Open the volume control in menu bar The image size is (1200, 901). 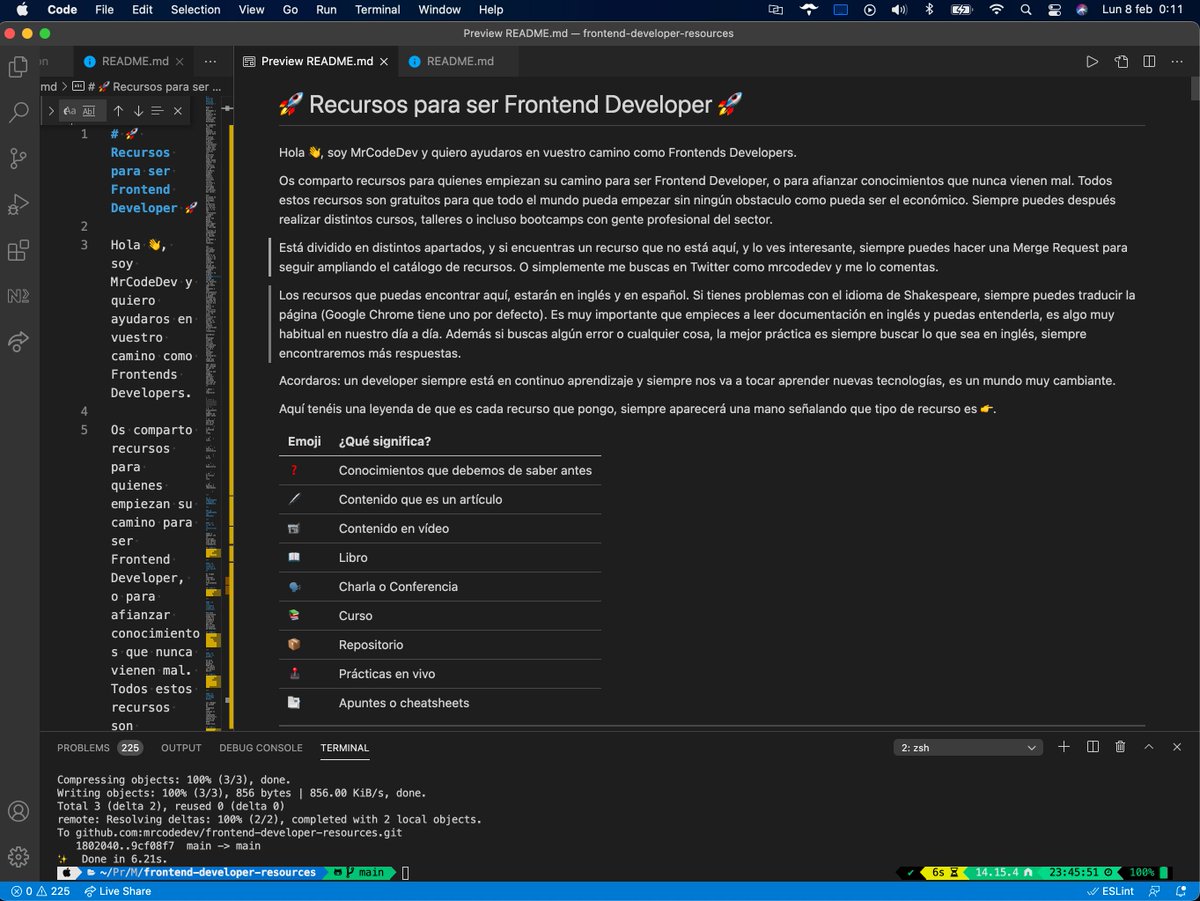click(899, 9)
